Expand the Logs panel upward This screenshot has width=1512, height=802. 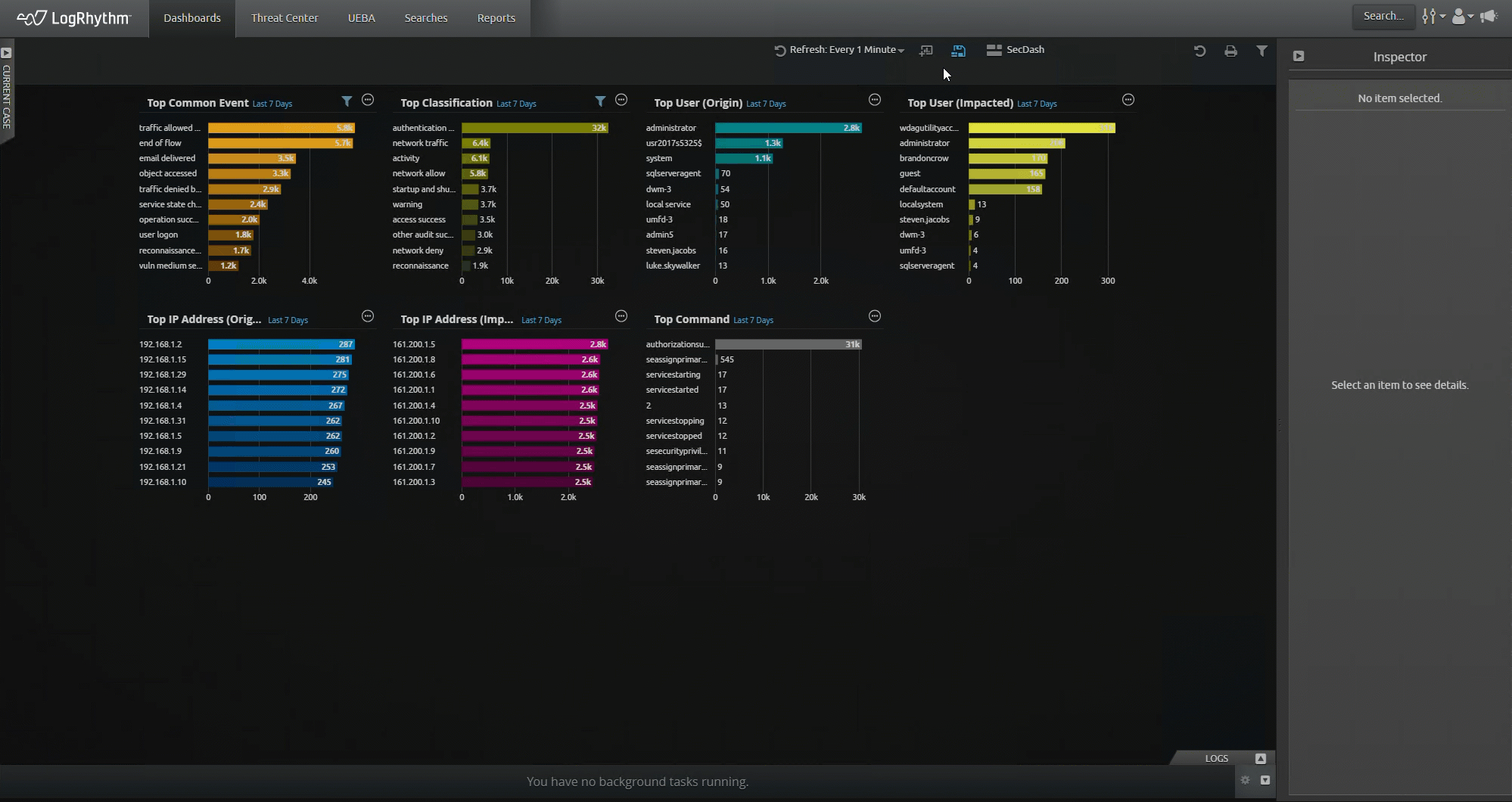1260,758
